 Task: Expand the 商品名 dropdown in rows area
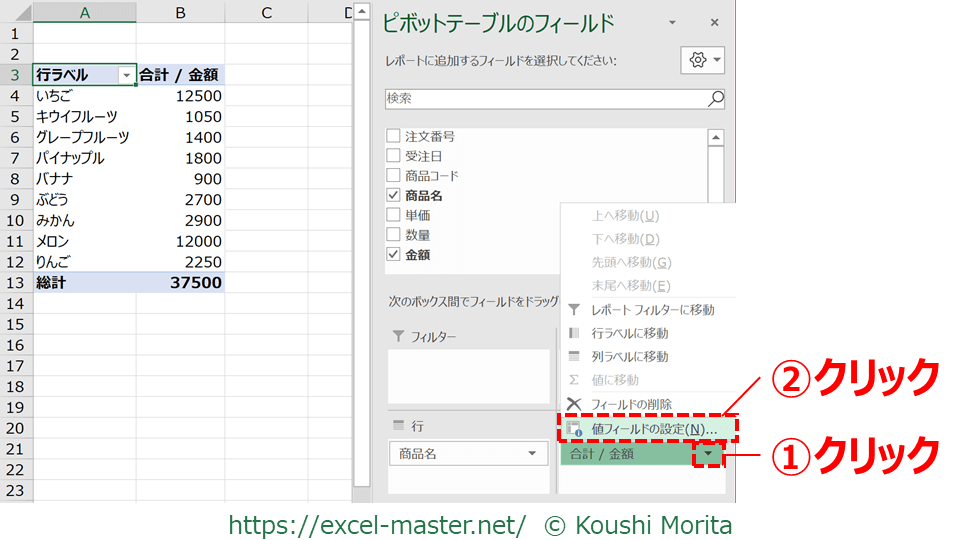[530, 454]
